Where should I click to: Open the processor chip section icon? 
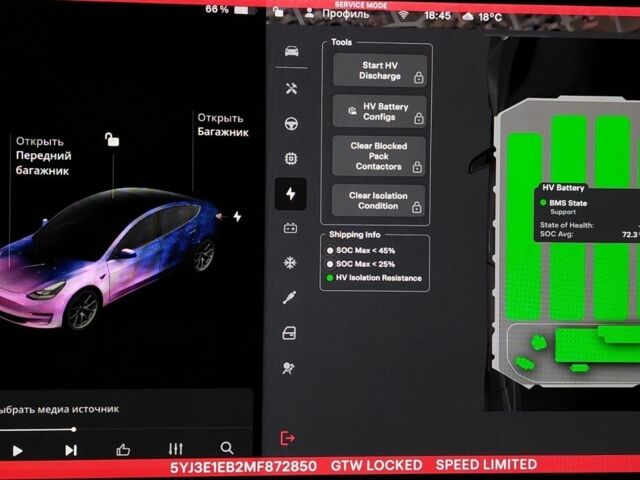point(291,158)
